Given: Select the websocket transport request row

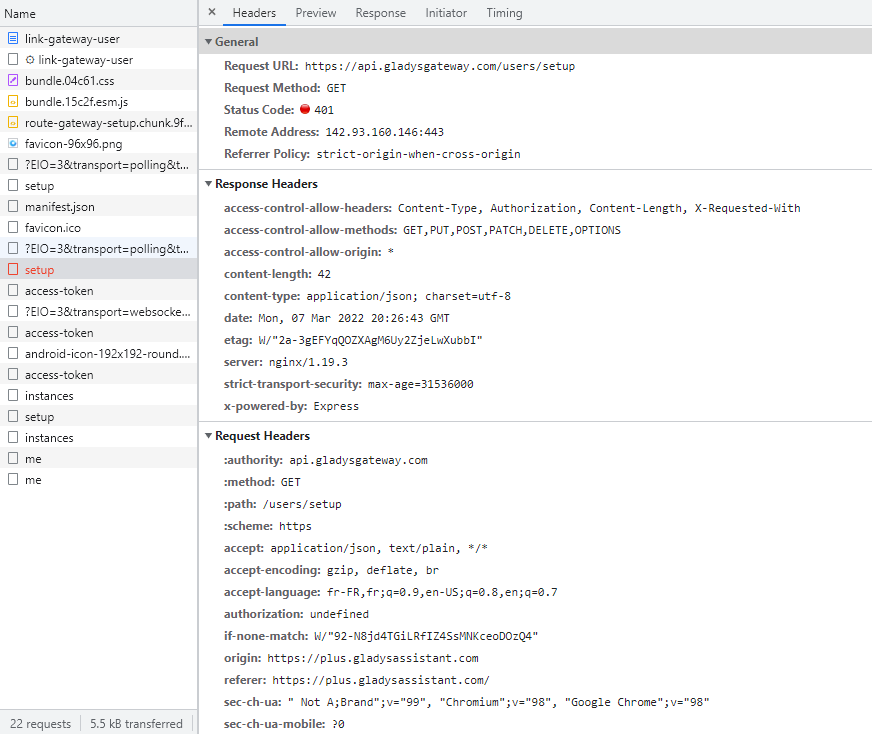Looking at the screenshot, I should [x=99, y=312].
